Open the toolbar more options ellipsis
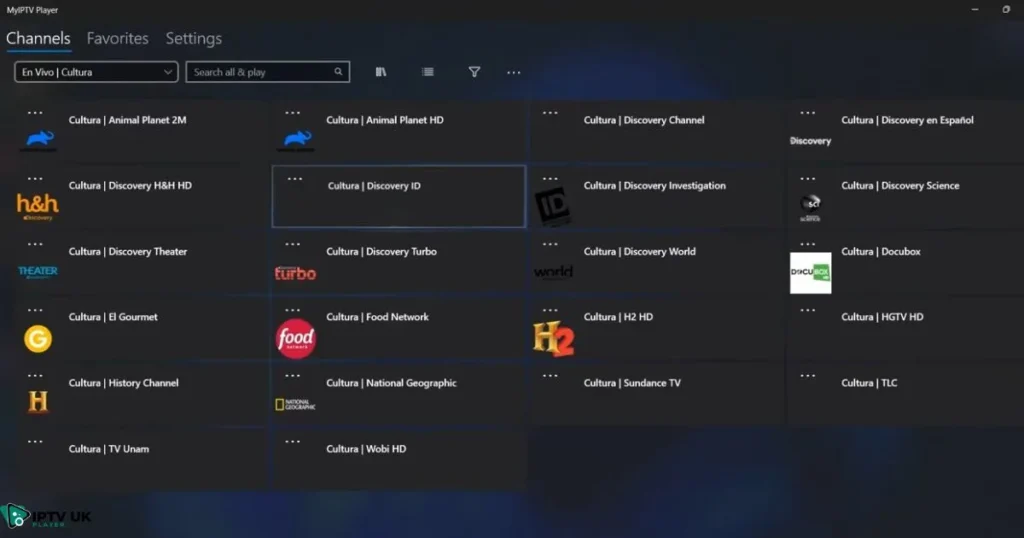 coord(514,72)
